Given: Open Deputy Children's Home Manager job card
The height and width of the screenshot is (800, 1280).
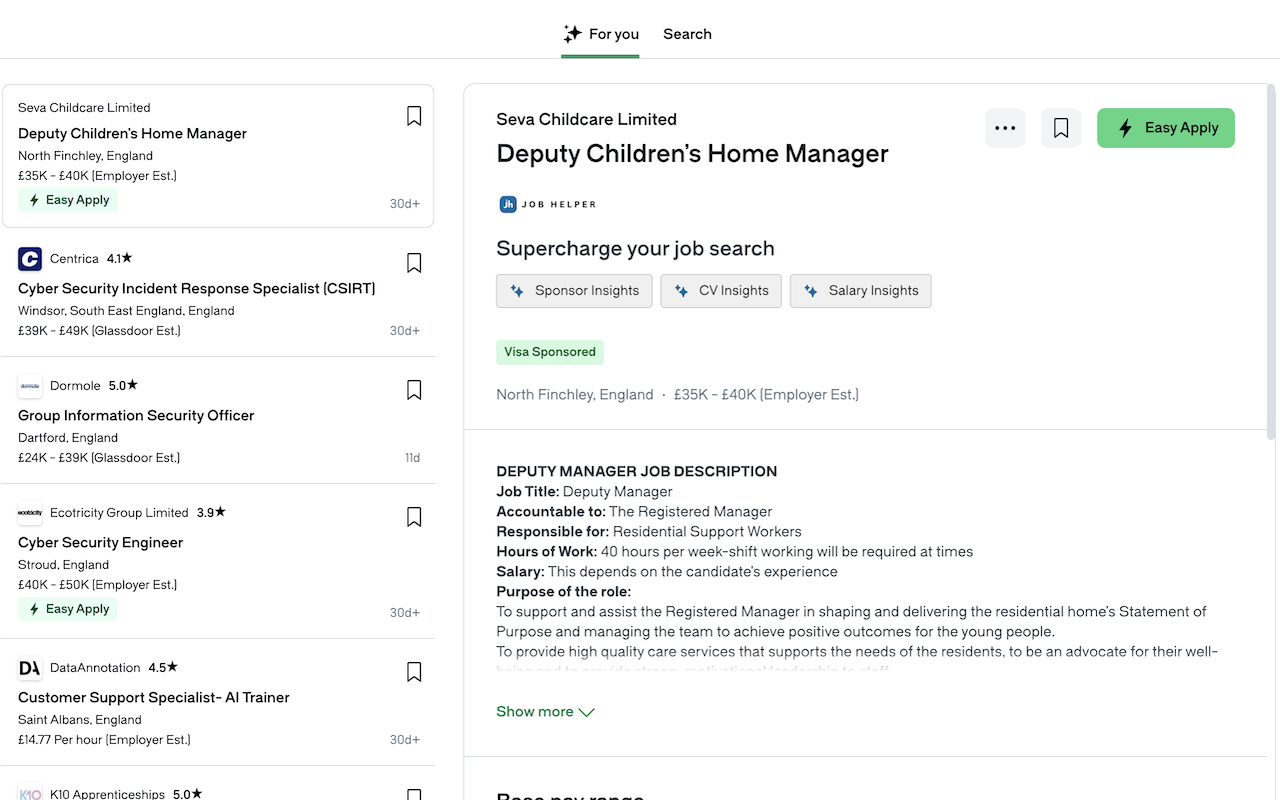Looking at the screenshot, I should [x=218, y=156].
